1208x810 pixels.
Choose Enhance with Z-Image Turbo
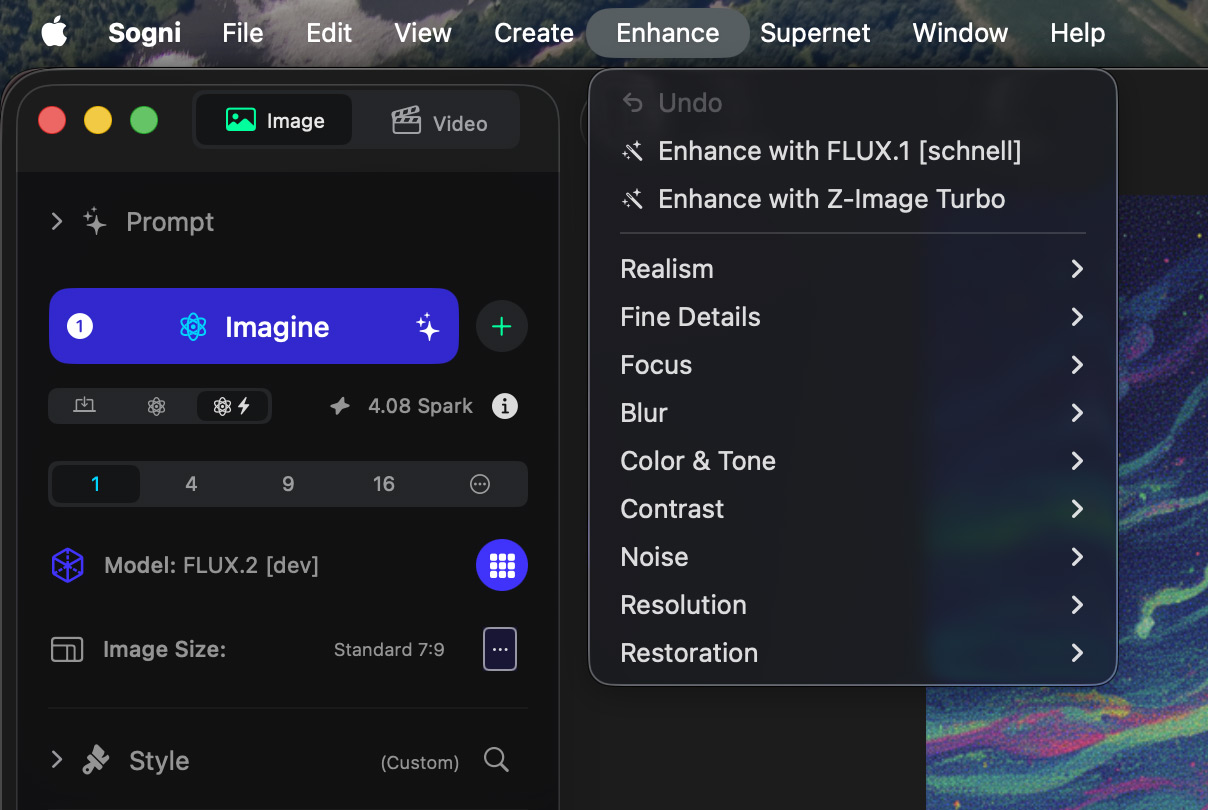(830, 199)
